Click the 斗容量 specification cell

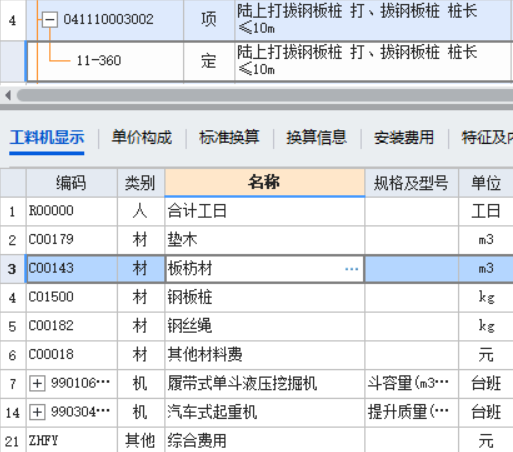point(412,383)
